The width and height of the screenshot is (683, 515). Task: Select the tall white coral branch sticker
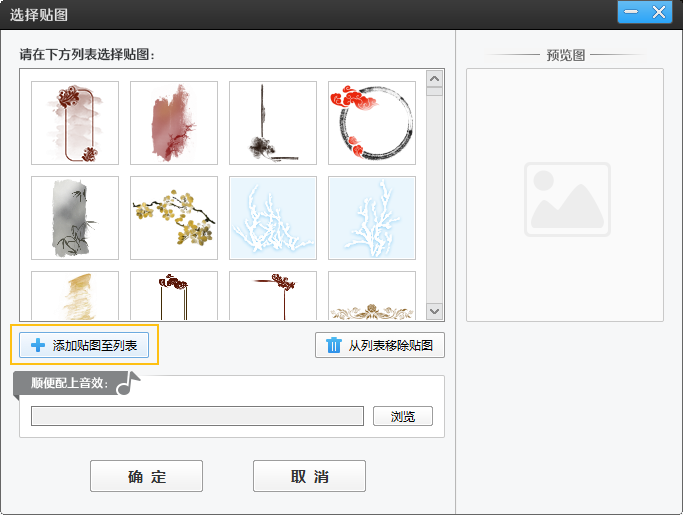(372, 218)
